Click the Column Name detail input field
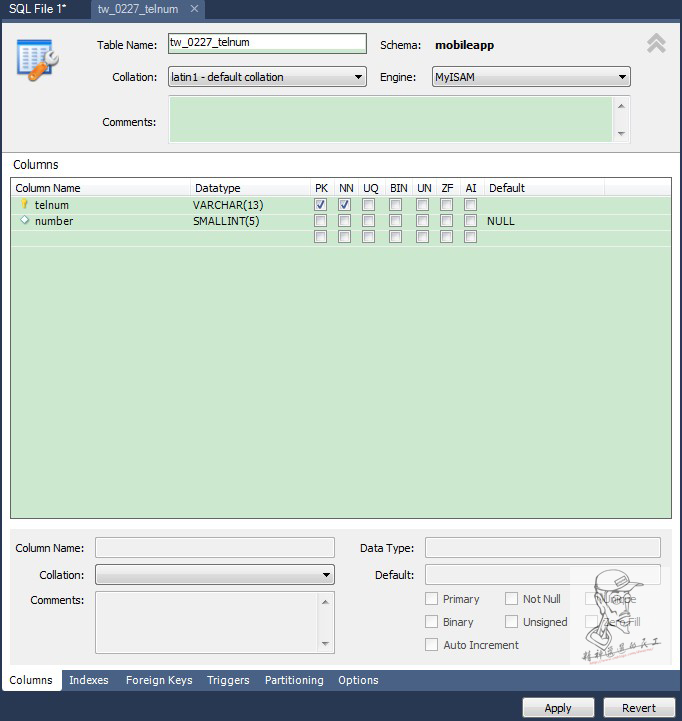682x721 pixels. point(215,548)
